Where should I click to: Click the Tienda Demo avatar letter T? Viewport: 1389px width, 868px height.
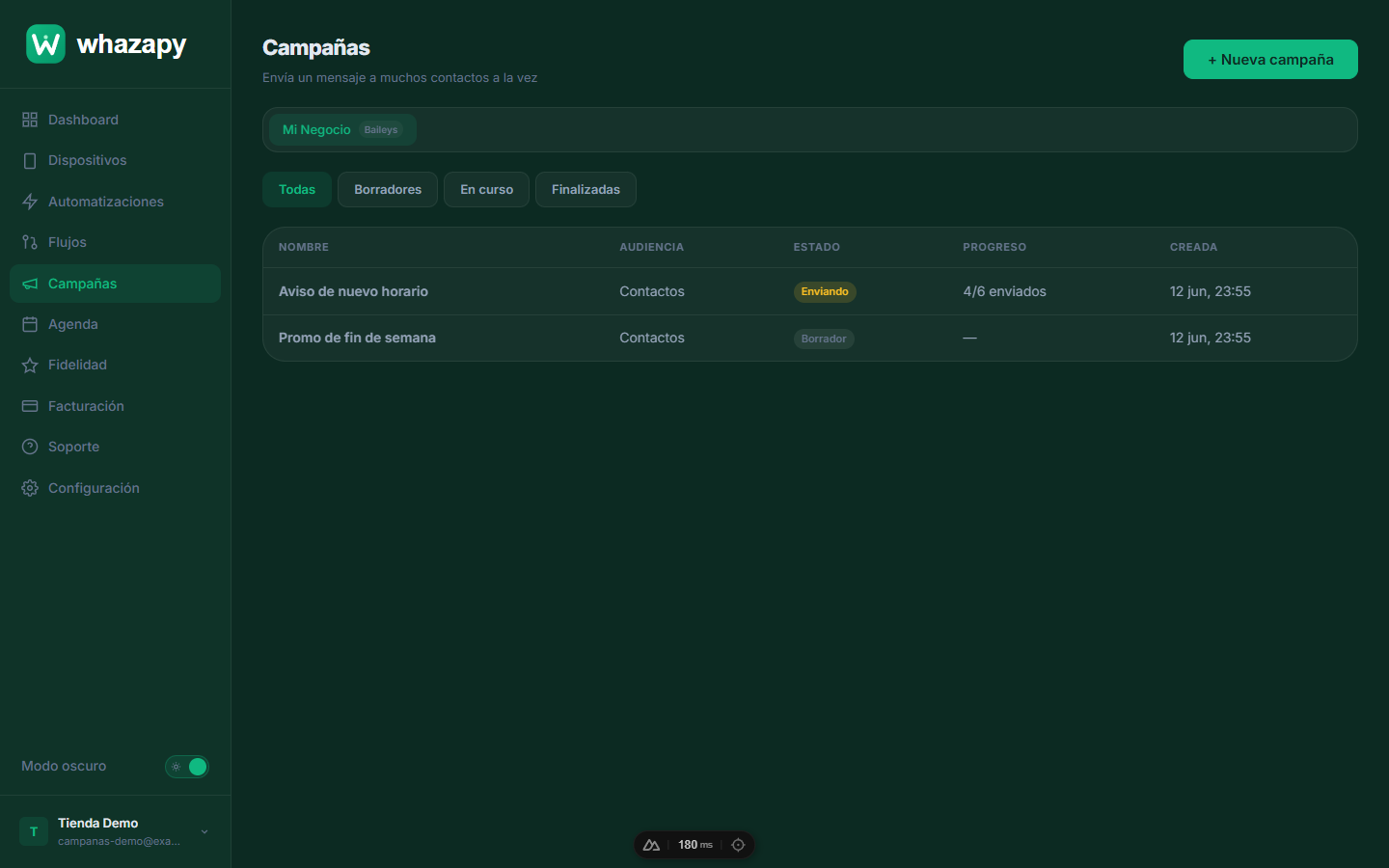tap(34, 831)
